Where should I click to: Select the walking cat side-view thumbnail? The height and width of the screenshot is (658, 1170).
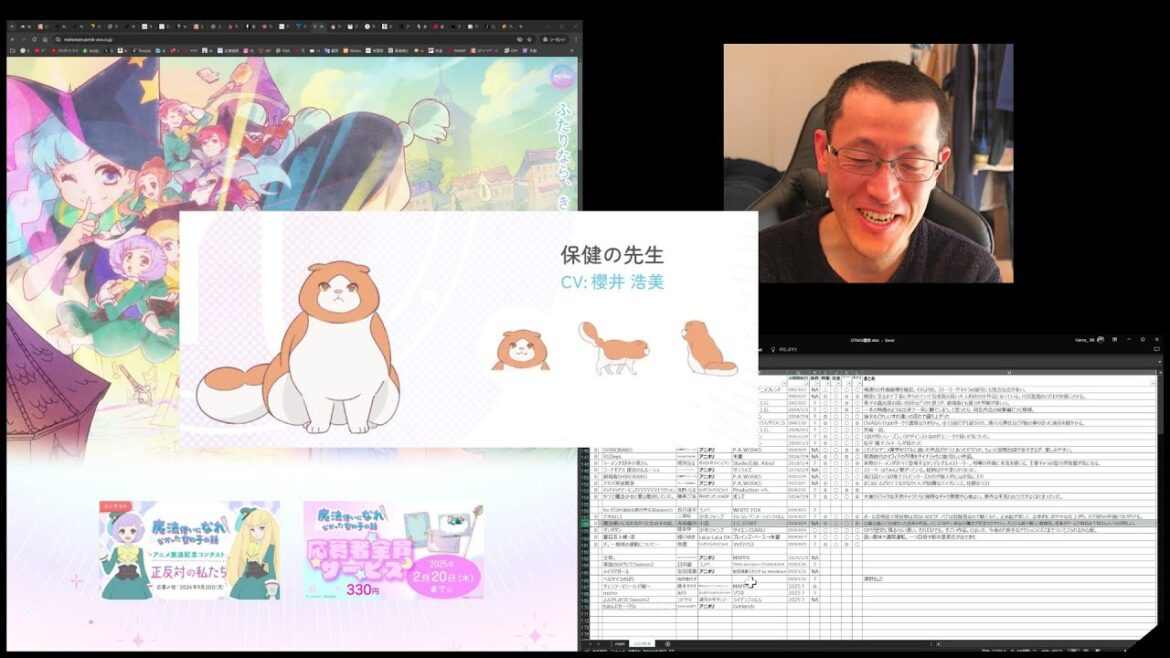click(612, 347)
